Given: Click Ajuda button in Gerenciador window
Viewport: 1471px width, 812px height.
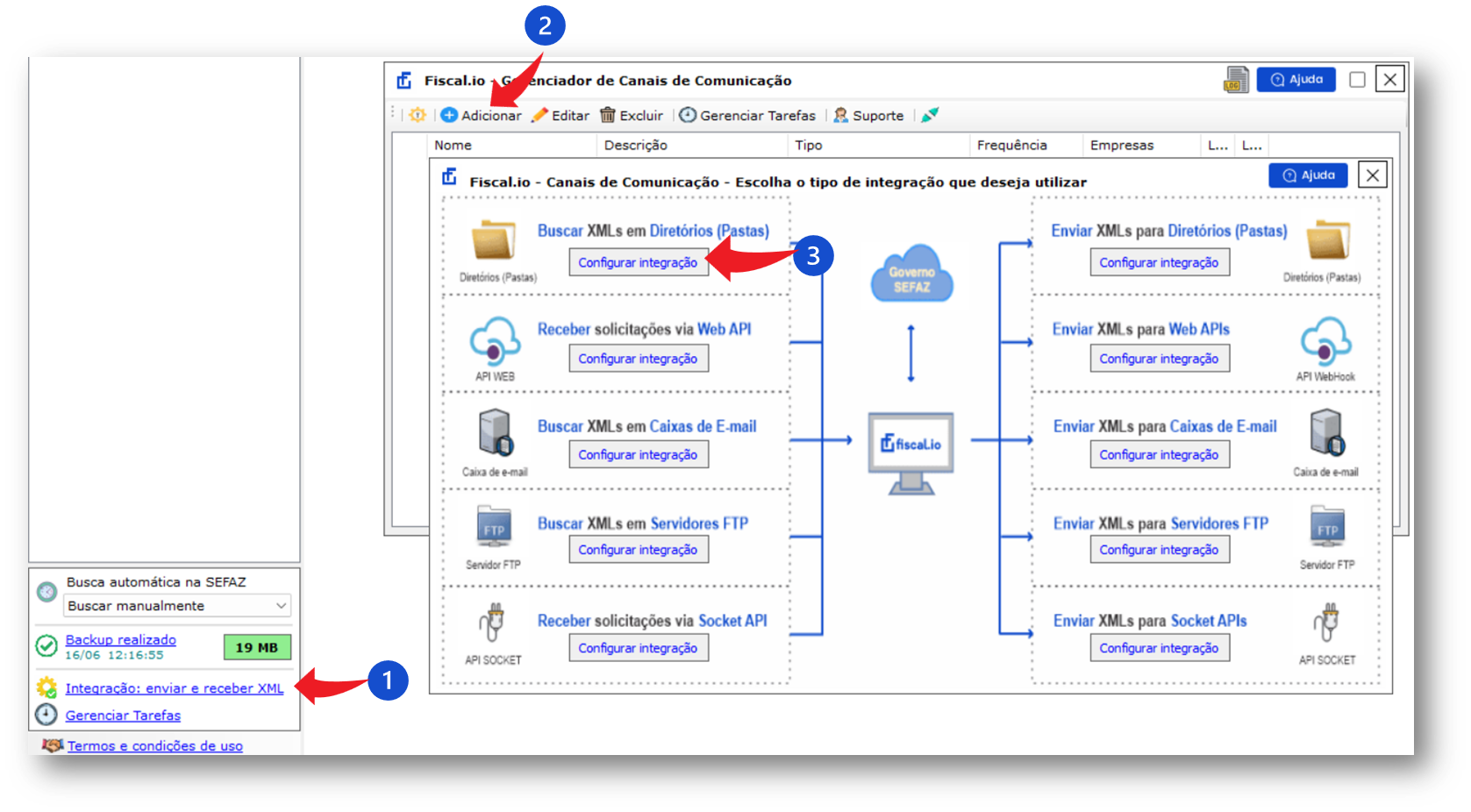Looking at the screenshot, I should (1296, 80).
